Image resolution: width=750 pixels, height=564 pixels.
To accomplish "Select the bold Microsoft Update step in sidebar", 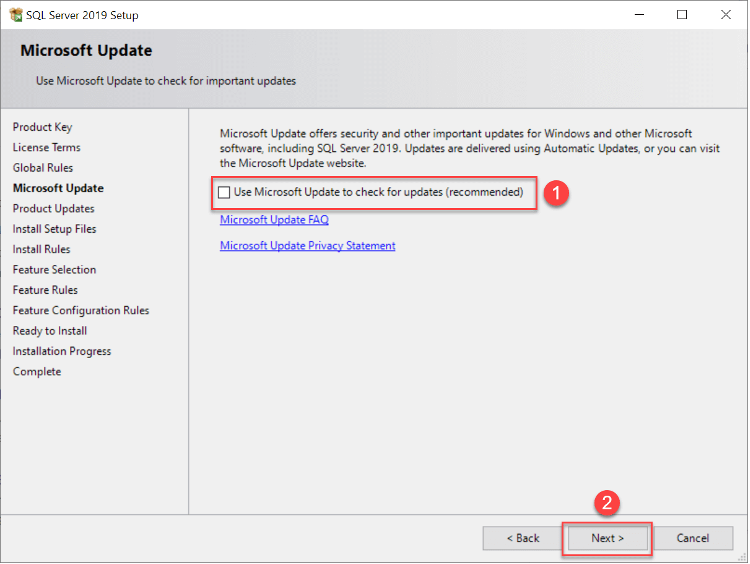I will point(58,188).
